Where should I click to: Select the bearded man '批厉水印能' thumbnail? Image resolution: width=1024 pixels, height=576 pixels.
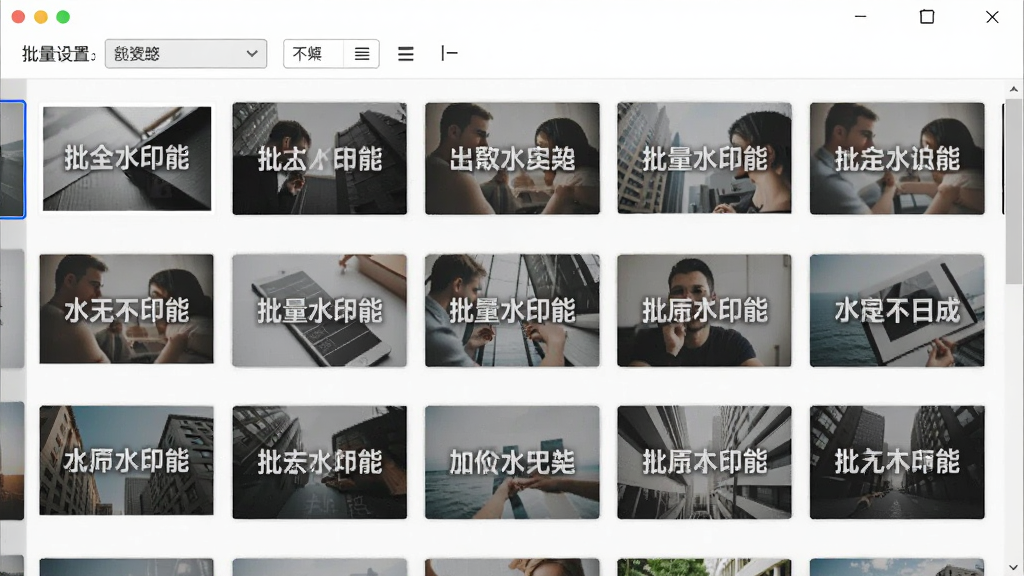pyautogui.click(x=704, y=310)
